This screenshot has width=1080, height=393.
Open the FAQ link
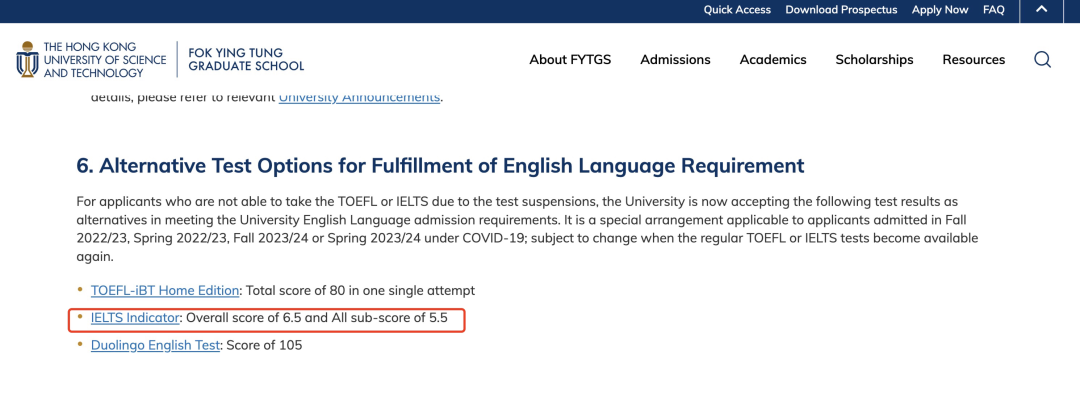(993, 10)
